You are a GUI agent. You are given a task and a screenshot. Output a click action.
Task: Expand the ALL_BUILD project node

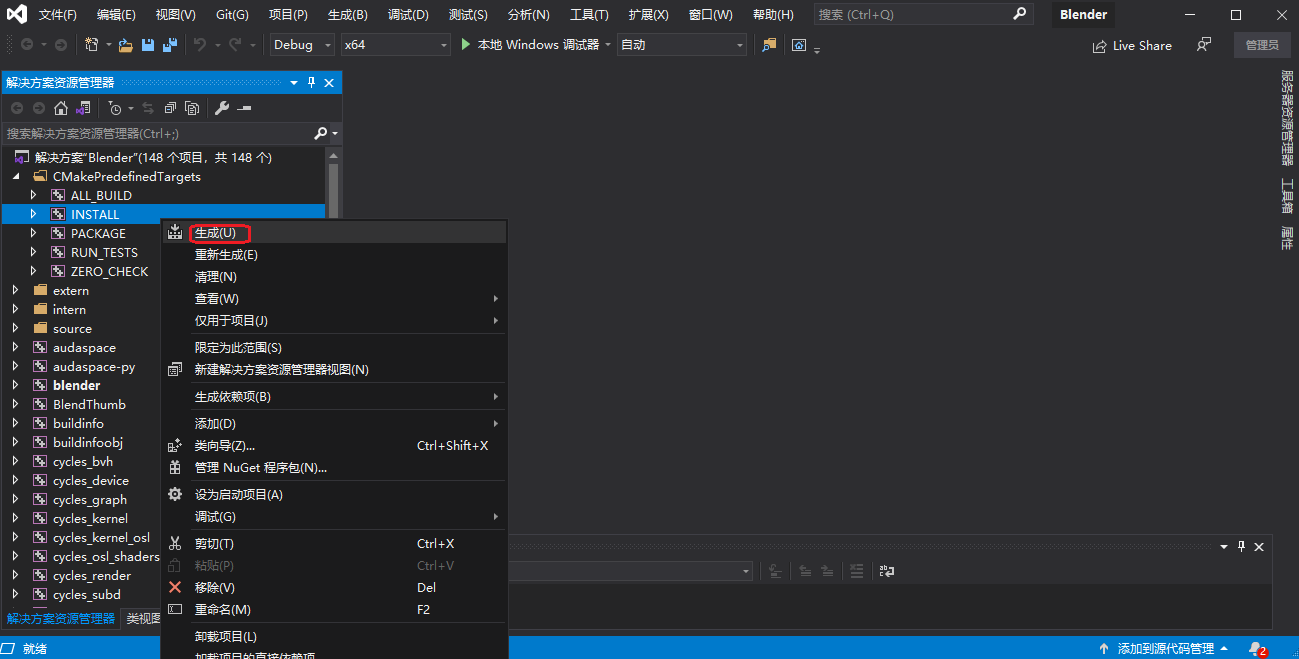click(33, 195)
